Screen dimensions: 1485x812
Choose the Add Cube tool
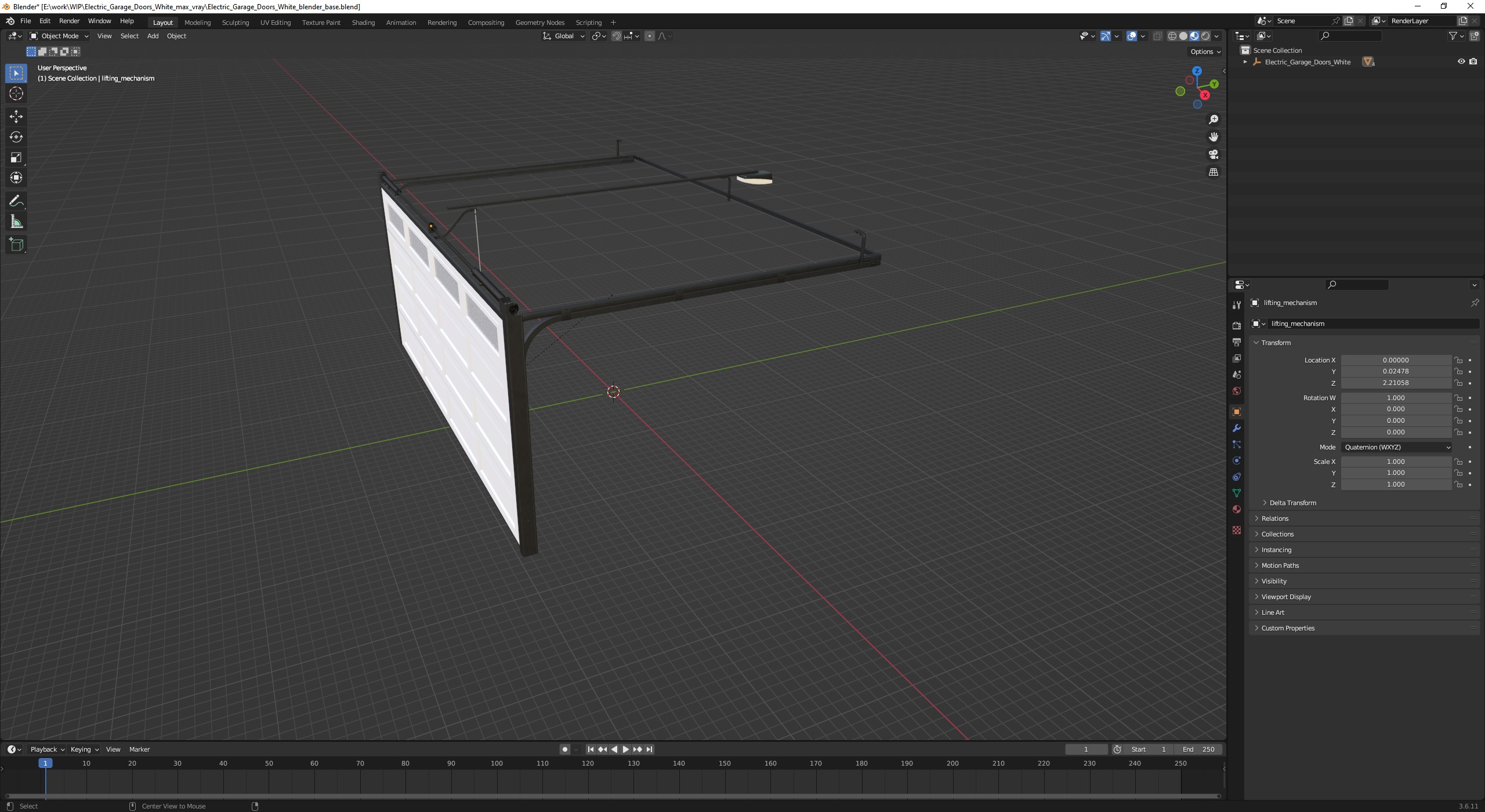click(x=16, y=245)
